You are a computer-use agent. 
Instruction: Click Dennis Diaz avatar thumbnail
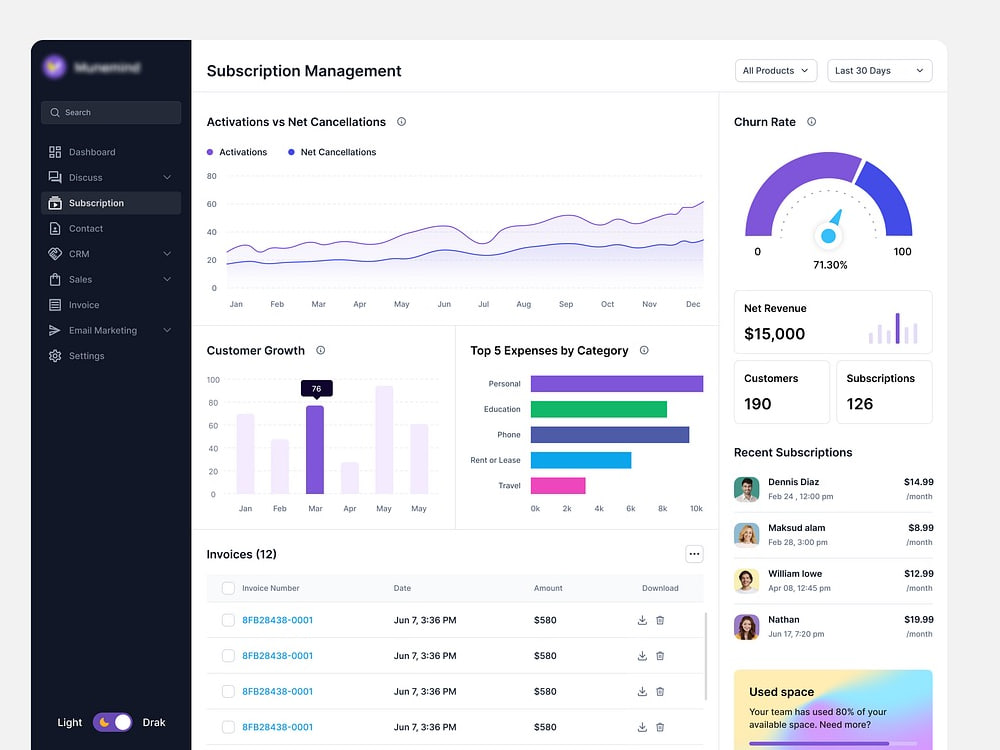(746, 489)
